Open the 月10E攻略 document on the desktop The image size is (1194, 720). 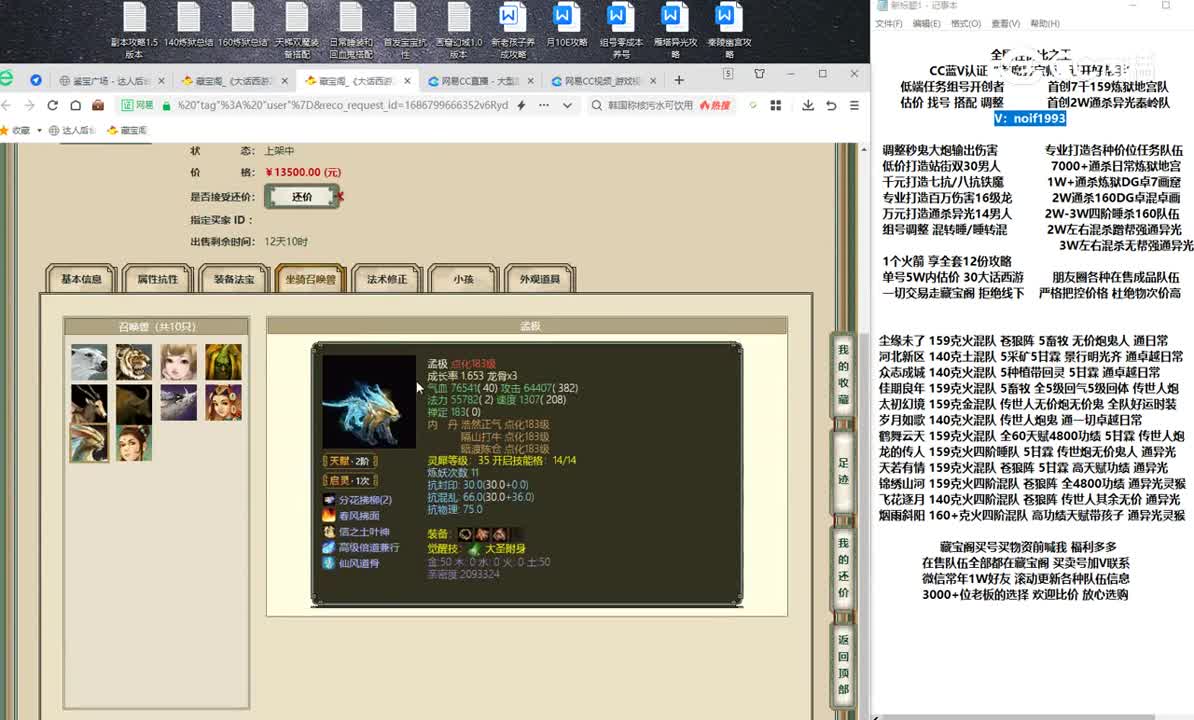tap(567, 26)
